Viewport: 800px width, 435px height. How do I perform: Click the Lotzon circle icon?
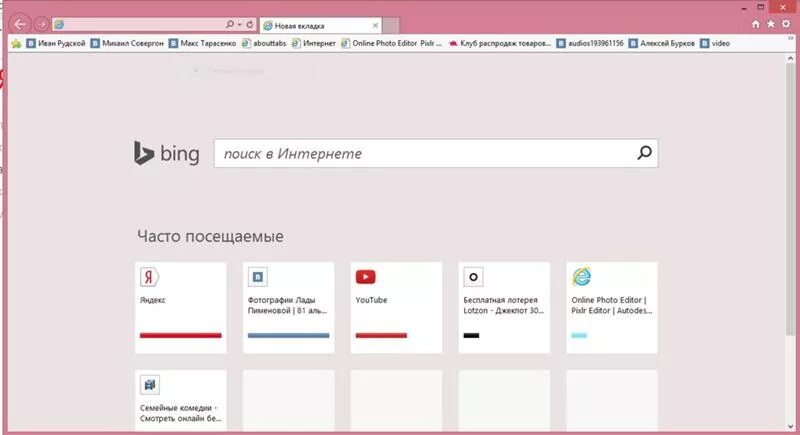473,277
